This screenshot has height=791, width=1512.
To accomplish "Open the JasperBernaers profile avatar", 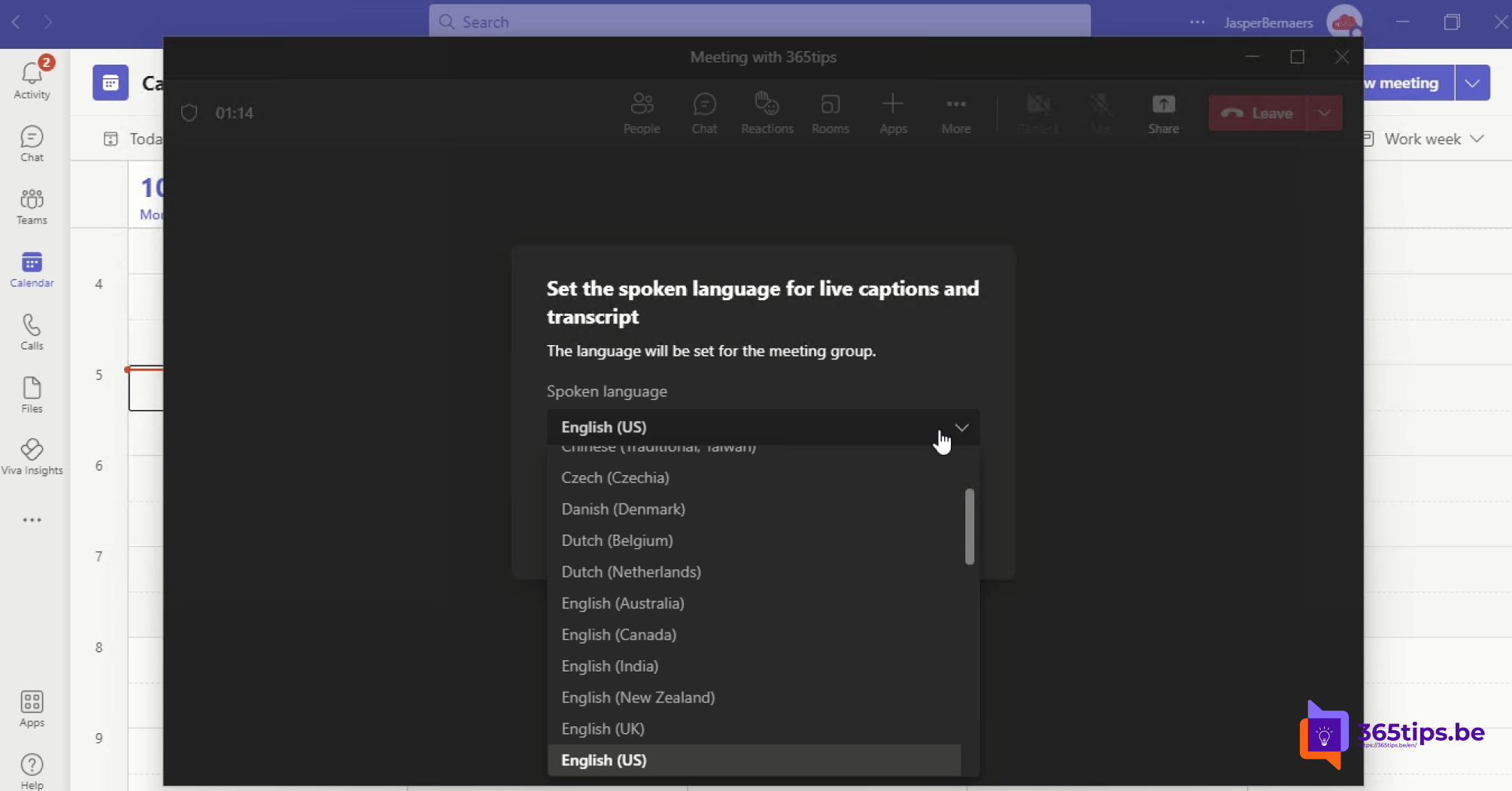I will (1344, 22).
